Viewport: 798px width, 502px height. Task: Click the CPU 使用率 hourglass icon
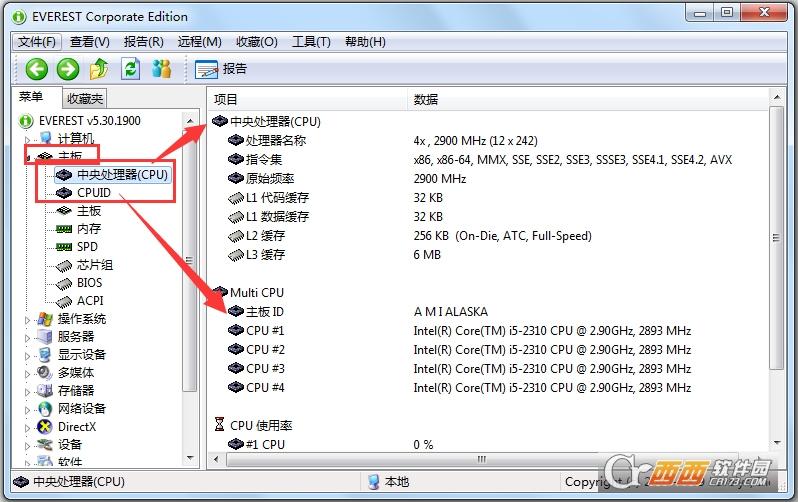(x=219, y=425)
